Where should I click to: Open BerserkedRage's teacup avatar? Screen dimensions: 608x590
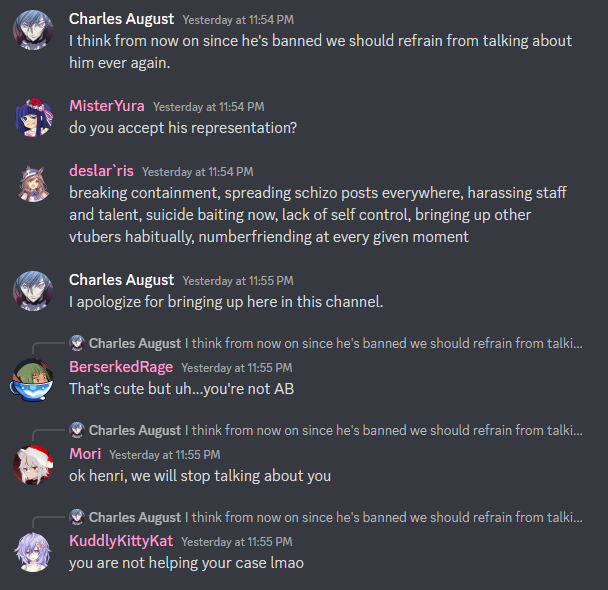tap(33, 379)
